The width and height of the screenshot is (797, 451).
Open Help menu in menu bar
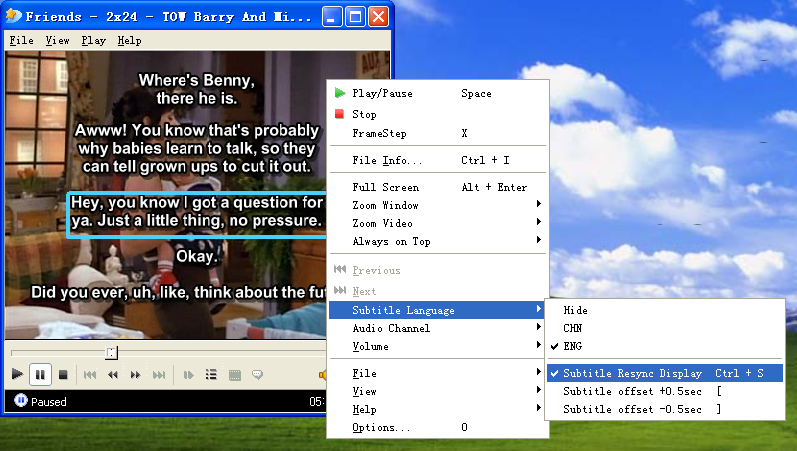click(130, 41)
